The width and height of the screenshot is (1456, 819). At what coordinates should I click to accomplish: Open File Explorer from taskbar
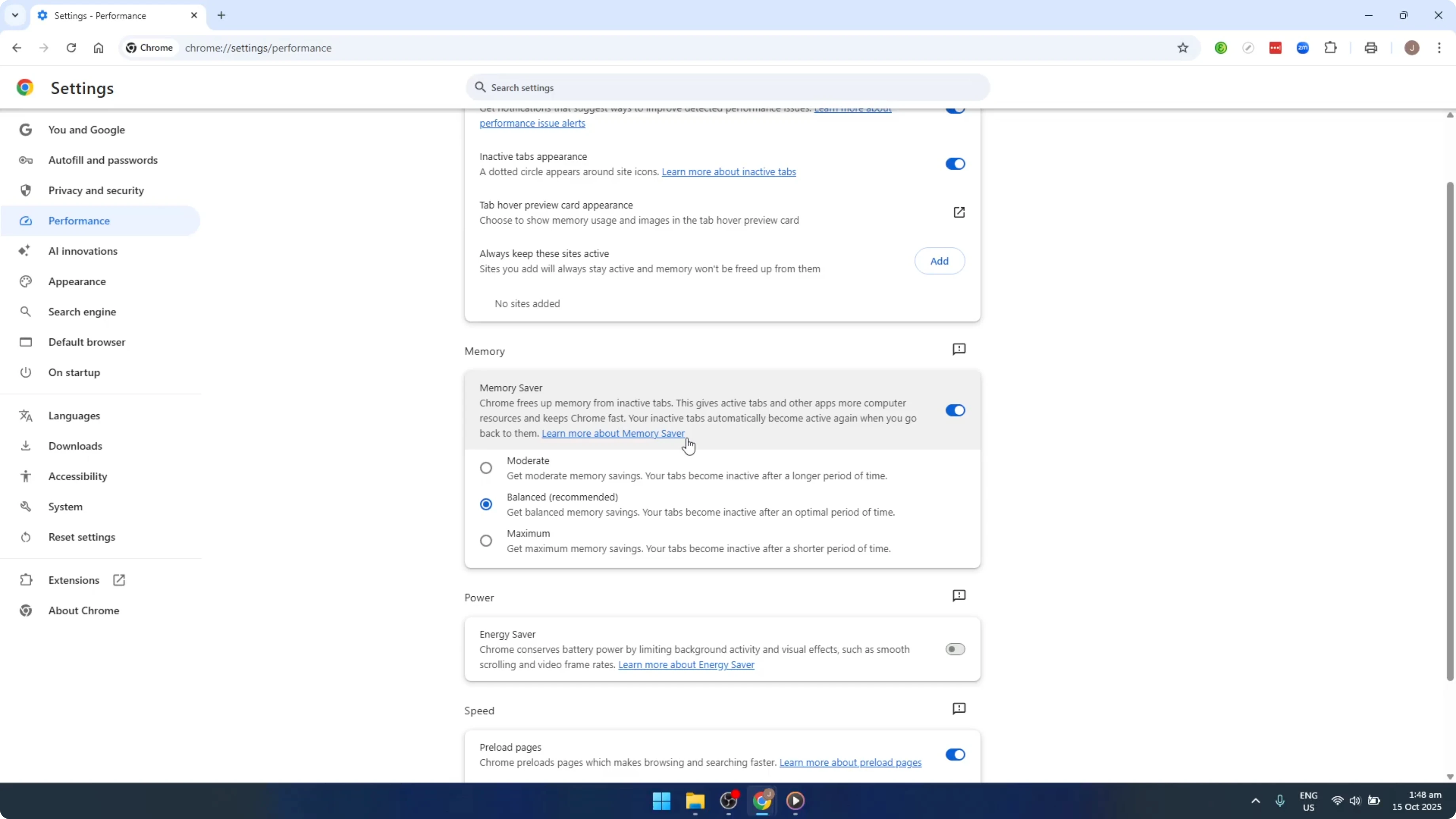(x=695, y=801)
